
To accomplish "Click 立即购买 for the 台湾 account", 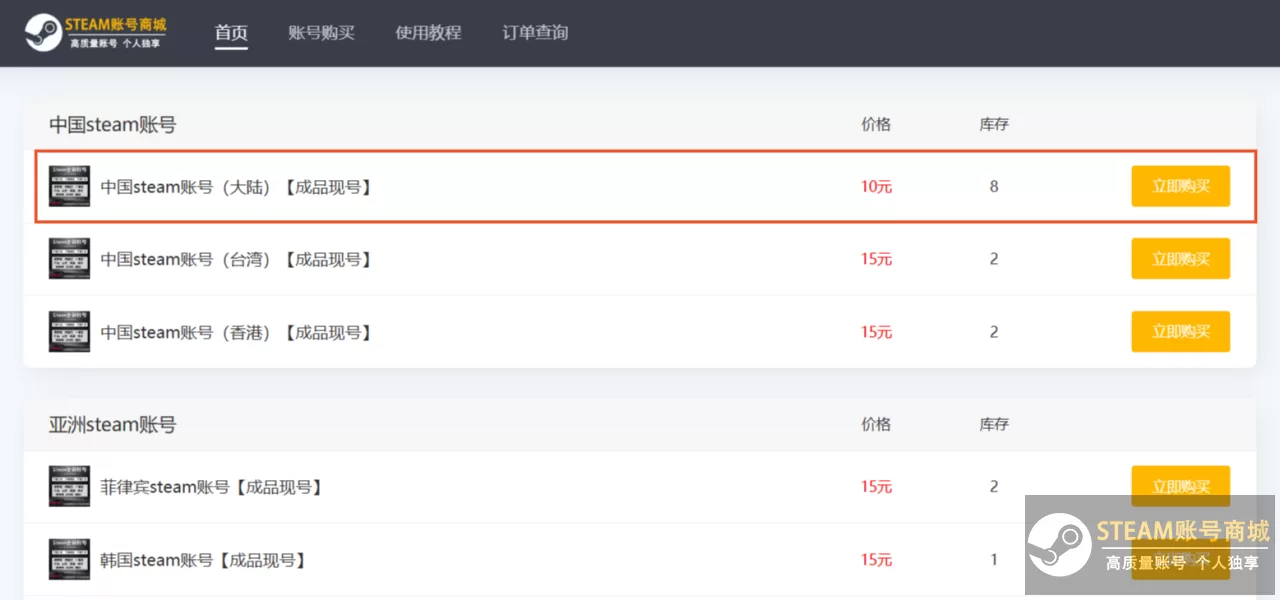I will [x=1180, y=258].
